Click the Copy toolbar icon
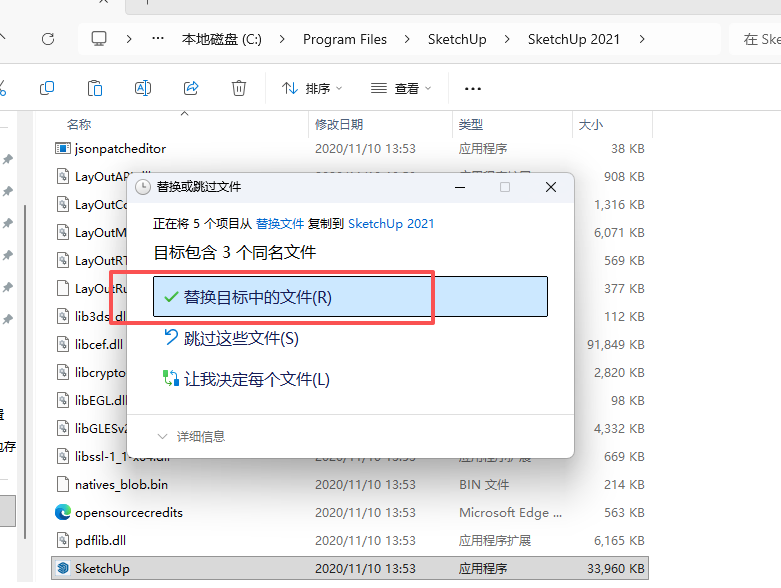The height and width of the screenshot is (588, 781). pyautogui.click(x=47, y=89)
